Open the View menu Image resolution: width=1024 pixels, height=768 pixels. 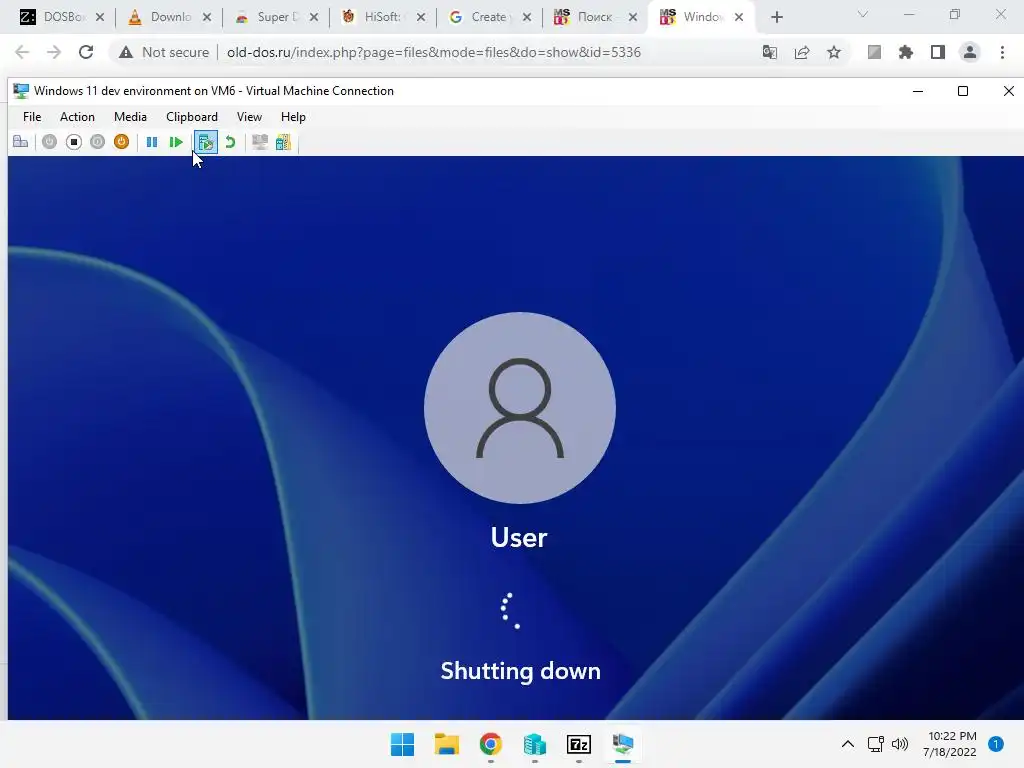click(x=249, y=117)
